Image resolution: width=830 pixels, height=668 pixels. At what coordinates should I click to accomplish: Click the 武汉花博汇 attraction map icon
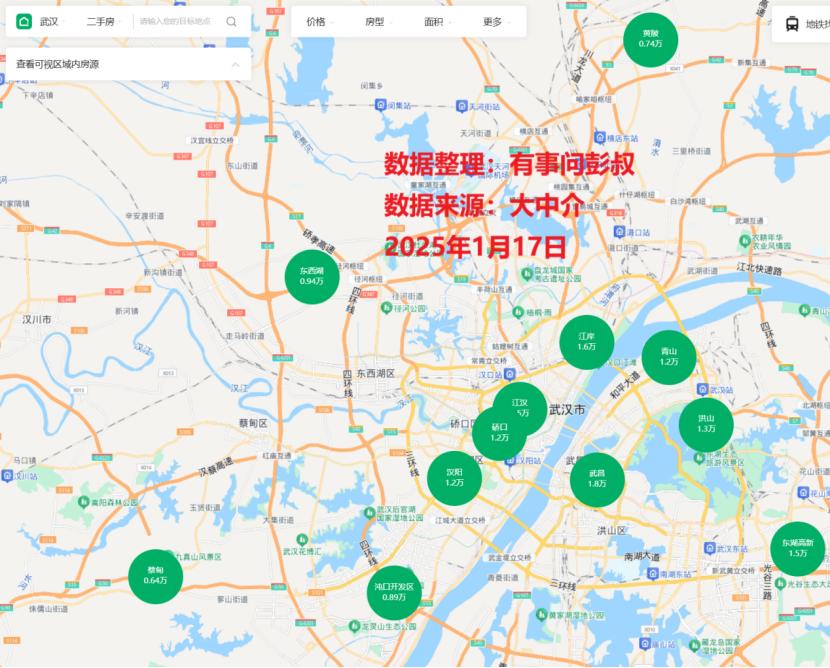300,540
